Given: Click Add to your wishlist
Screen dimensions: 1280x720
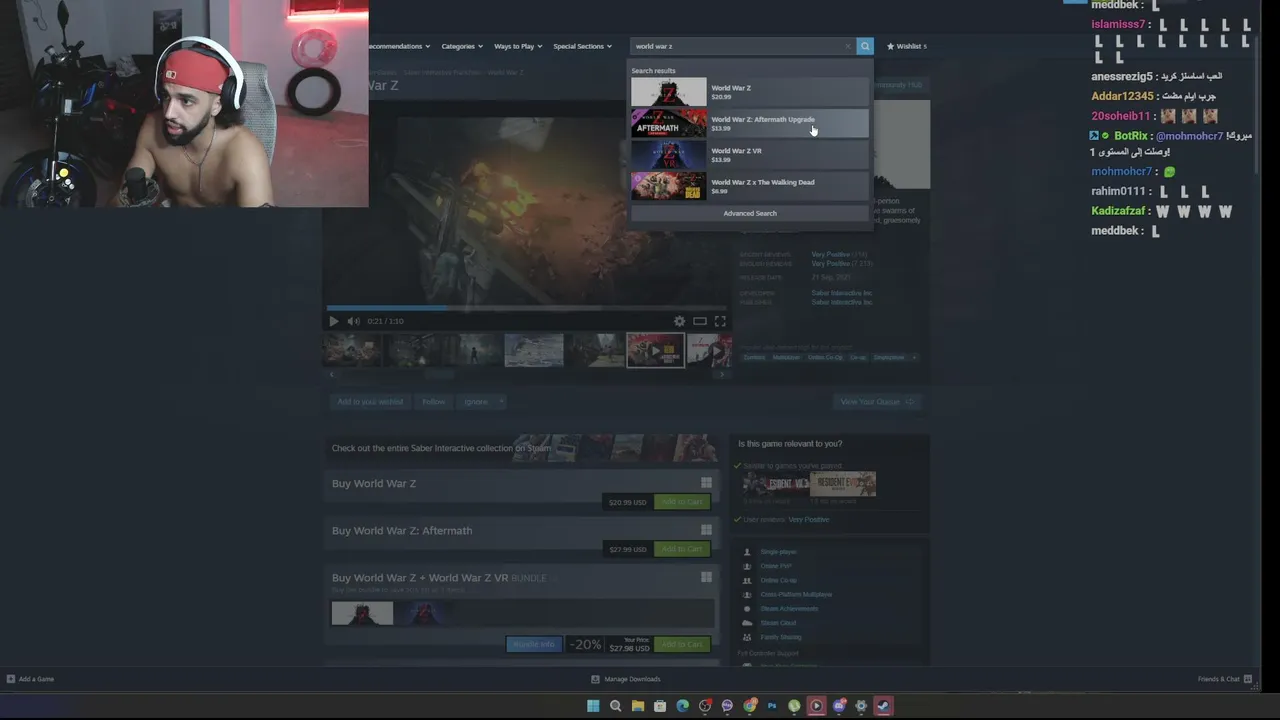Looking at the screenshot, I should 370,402.
